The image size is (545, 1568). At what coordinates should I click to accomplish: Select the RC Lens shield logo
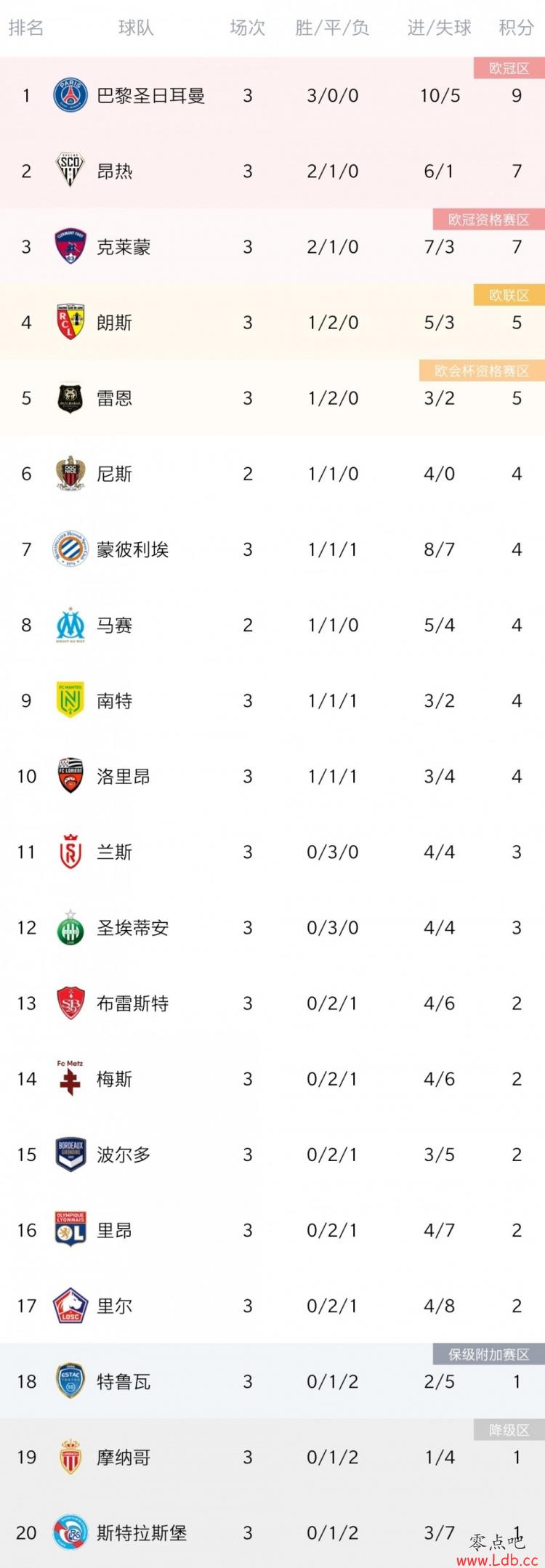(70, 322)
